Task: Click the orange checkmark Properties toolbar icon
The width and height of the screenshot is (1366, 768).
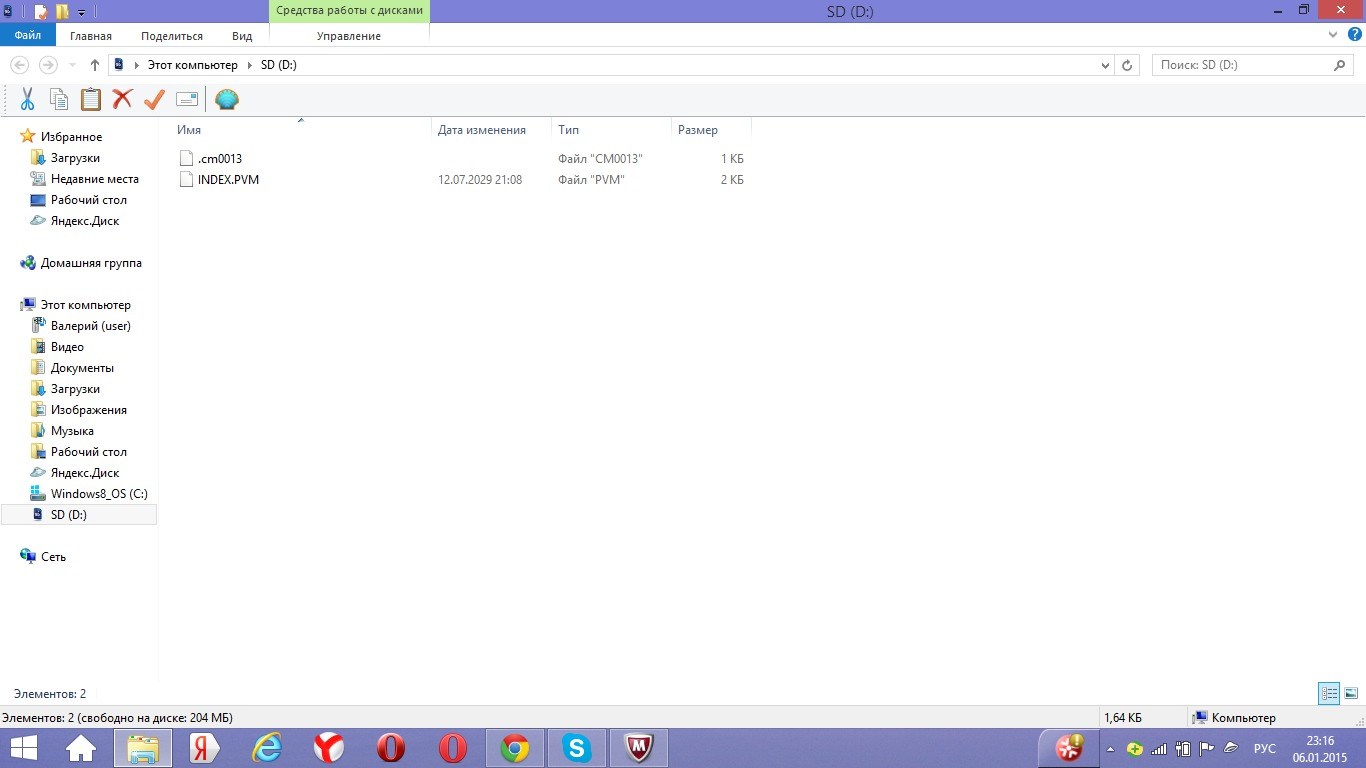Action: [x=154, y=99]
